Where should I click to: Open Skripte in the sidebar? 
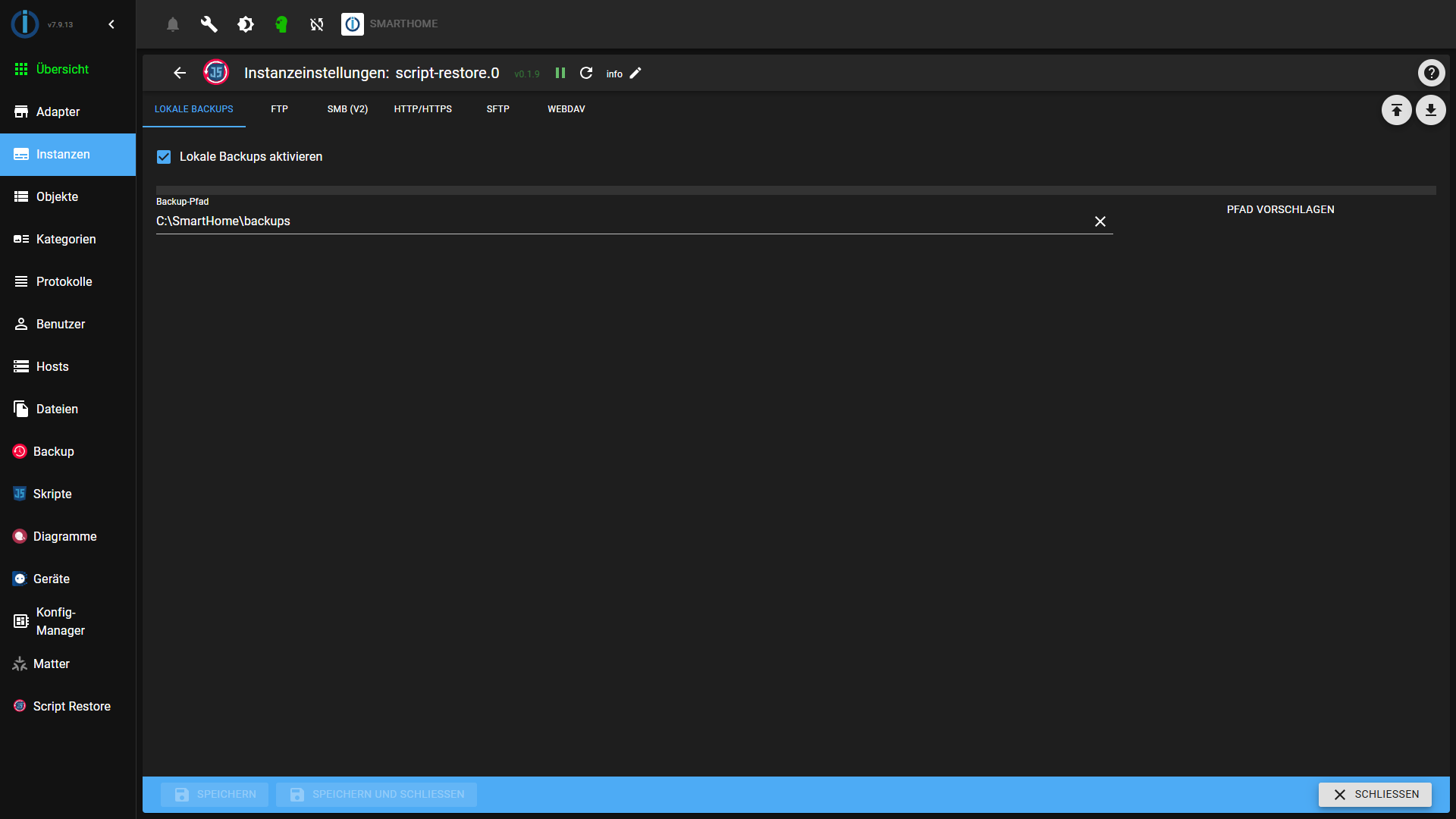coord(67,494)
